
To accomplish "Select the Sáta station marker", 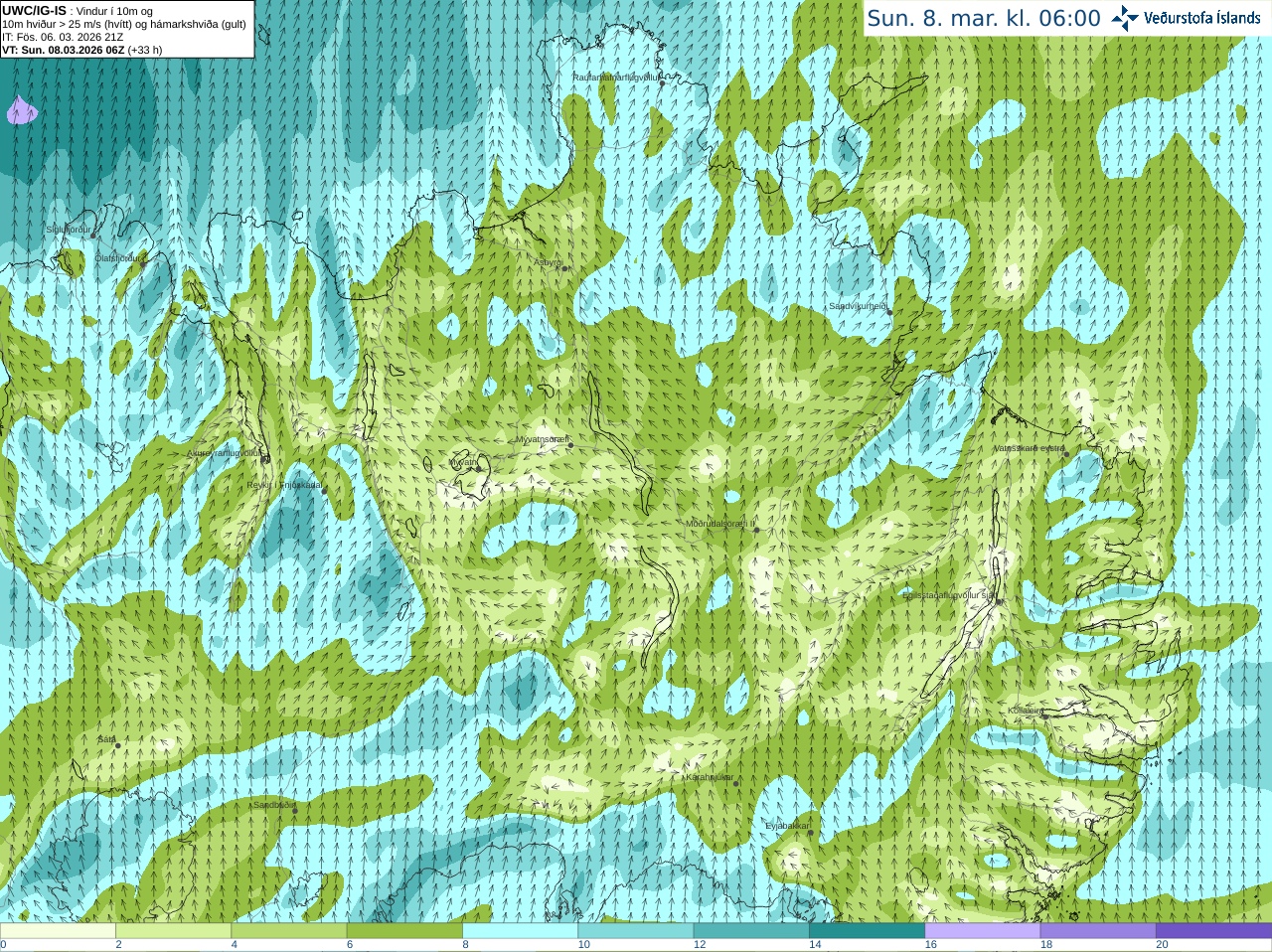I will pyautogui.click(x=117, y=745).
